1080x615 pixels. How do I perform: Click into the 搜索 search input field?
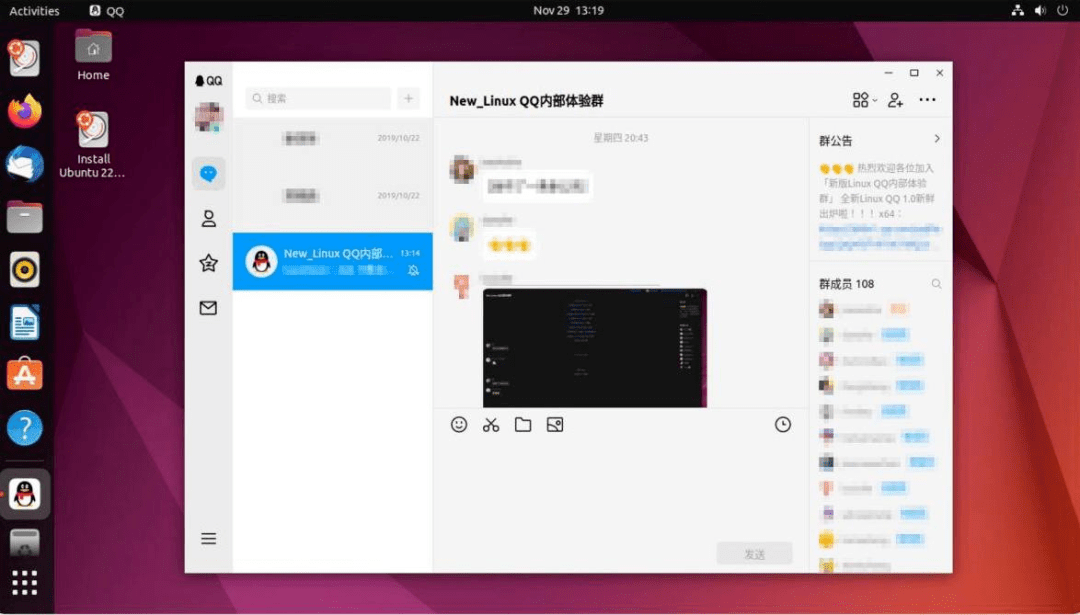pos(318,98)
